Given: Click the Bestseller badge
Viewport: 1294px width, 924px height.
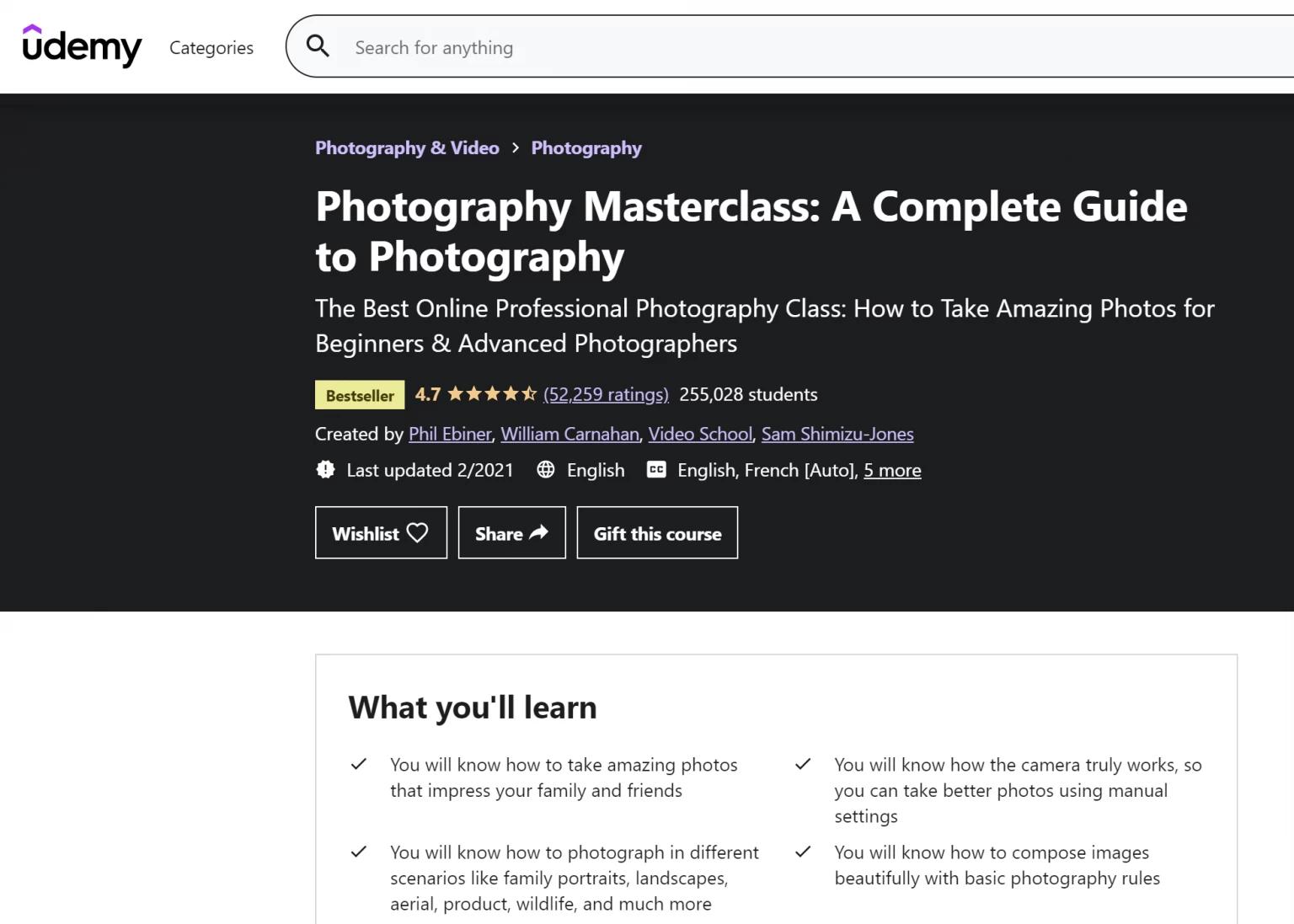Looking at the screenshot, I should [360, 395].
